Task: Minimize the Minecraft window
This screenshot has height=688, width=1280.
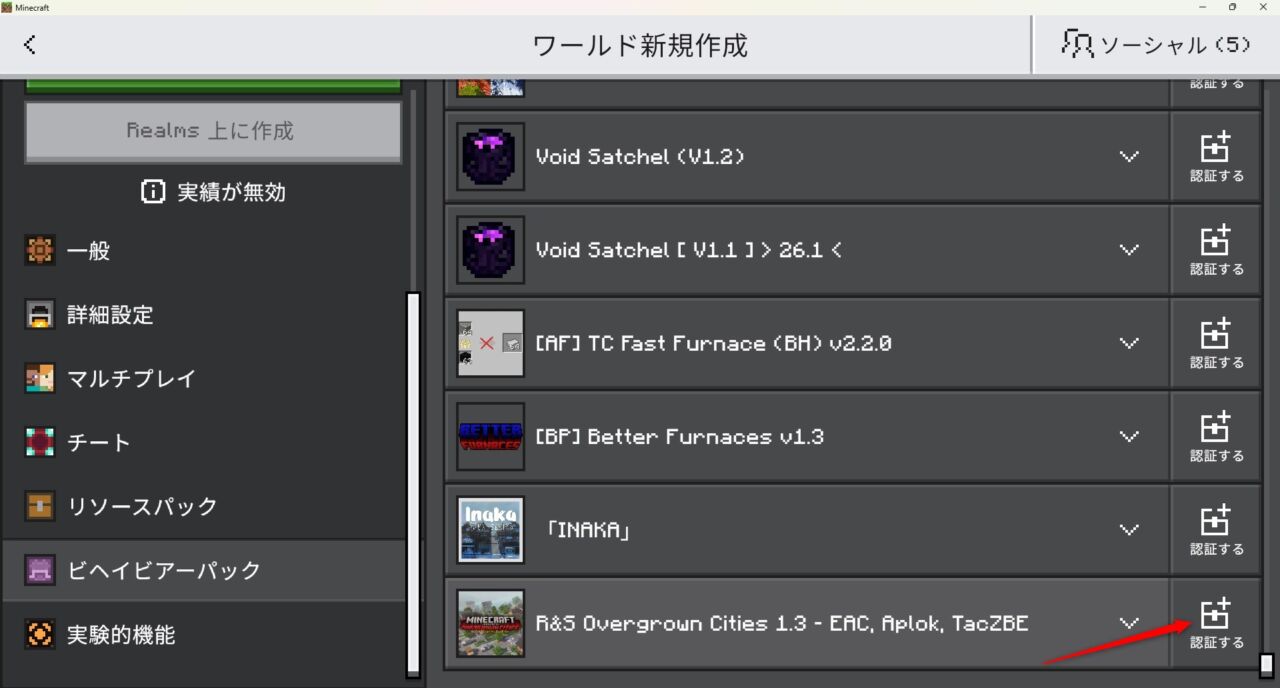Action: pyautogui.click(x=1200, y=7)
